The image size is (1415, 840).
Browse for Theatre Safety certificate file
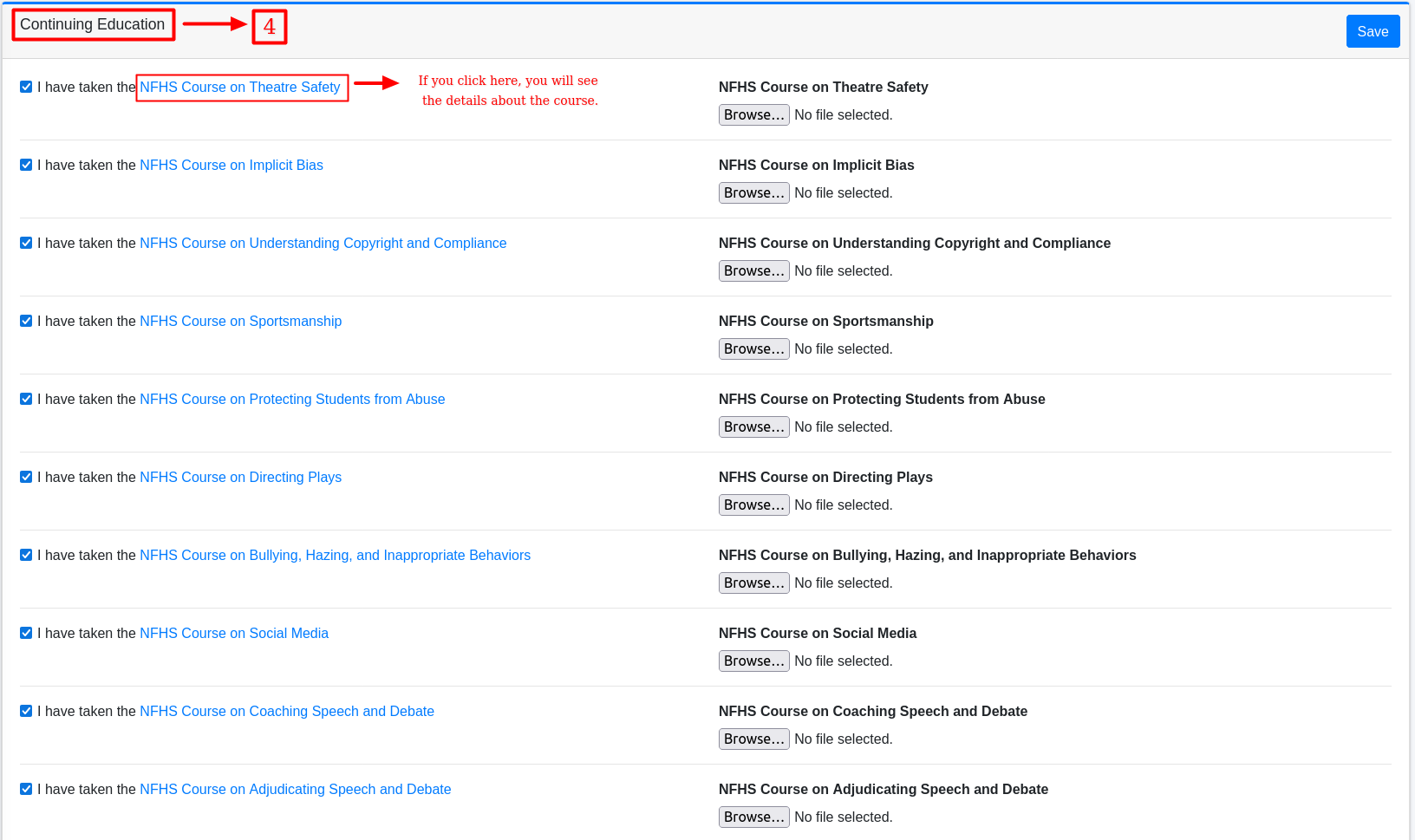(753, 114)
